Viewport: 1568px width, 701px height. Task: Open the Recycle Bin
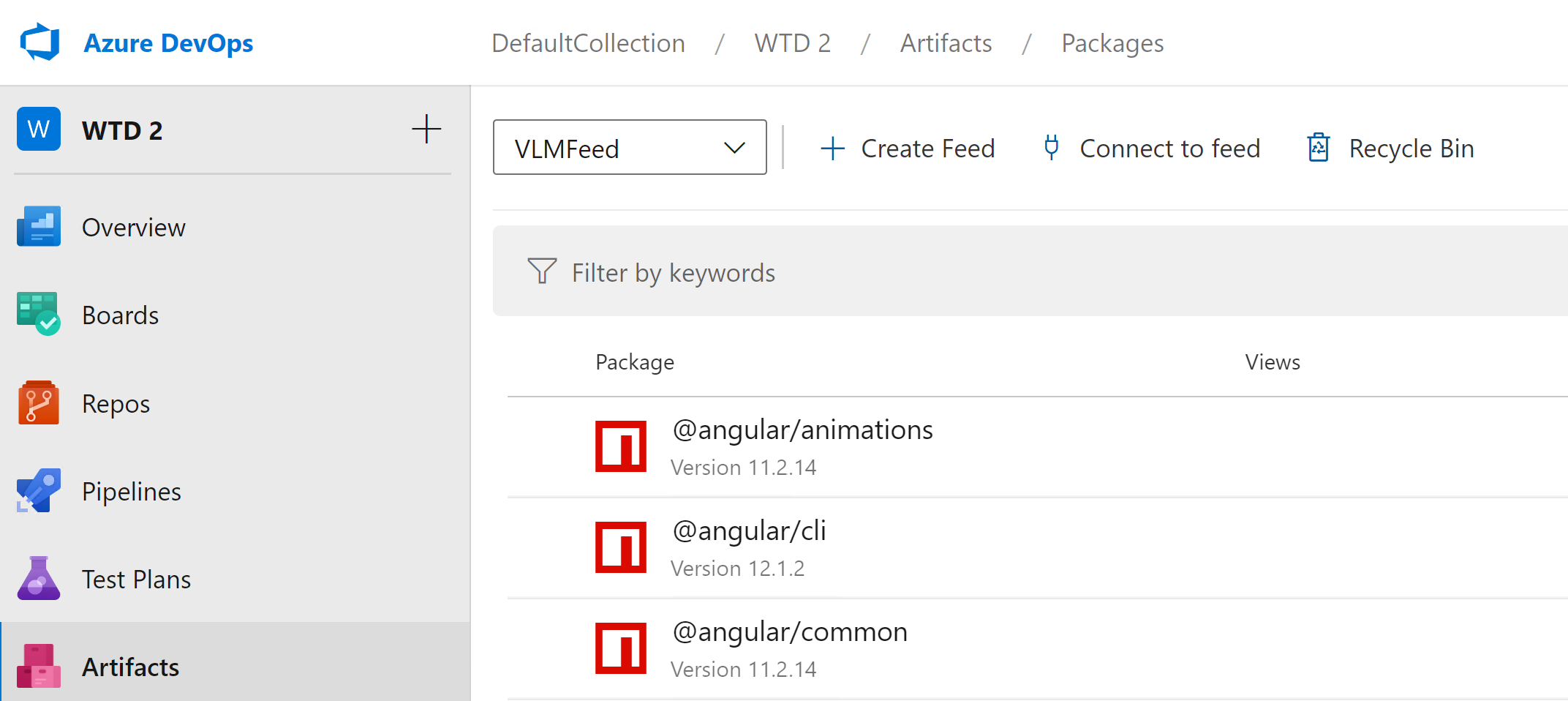(x=1390, y=149)
